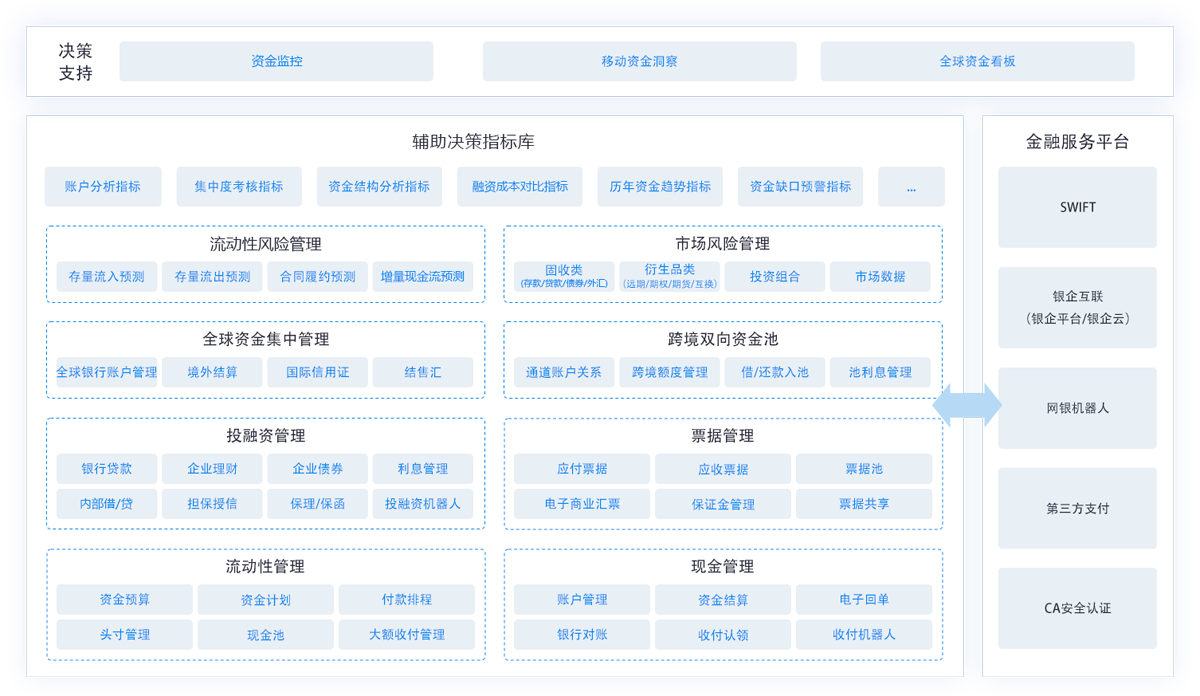Screen dimensions: 1200x696
Task: Open 移动资金洞察 in decision support row
Action: coord(639,61)
